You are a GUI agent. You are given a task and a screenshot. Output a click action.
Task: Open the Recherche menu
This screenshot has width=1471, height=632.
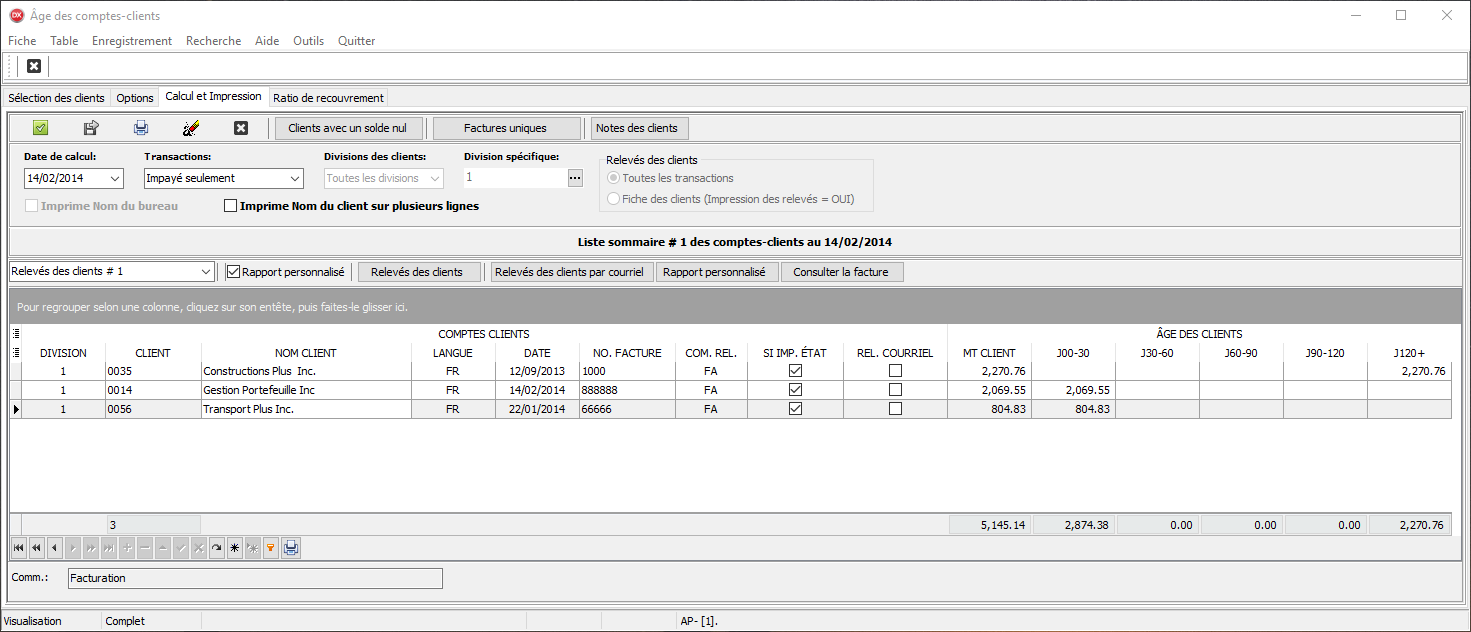(214, 41)
